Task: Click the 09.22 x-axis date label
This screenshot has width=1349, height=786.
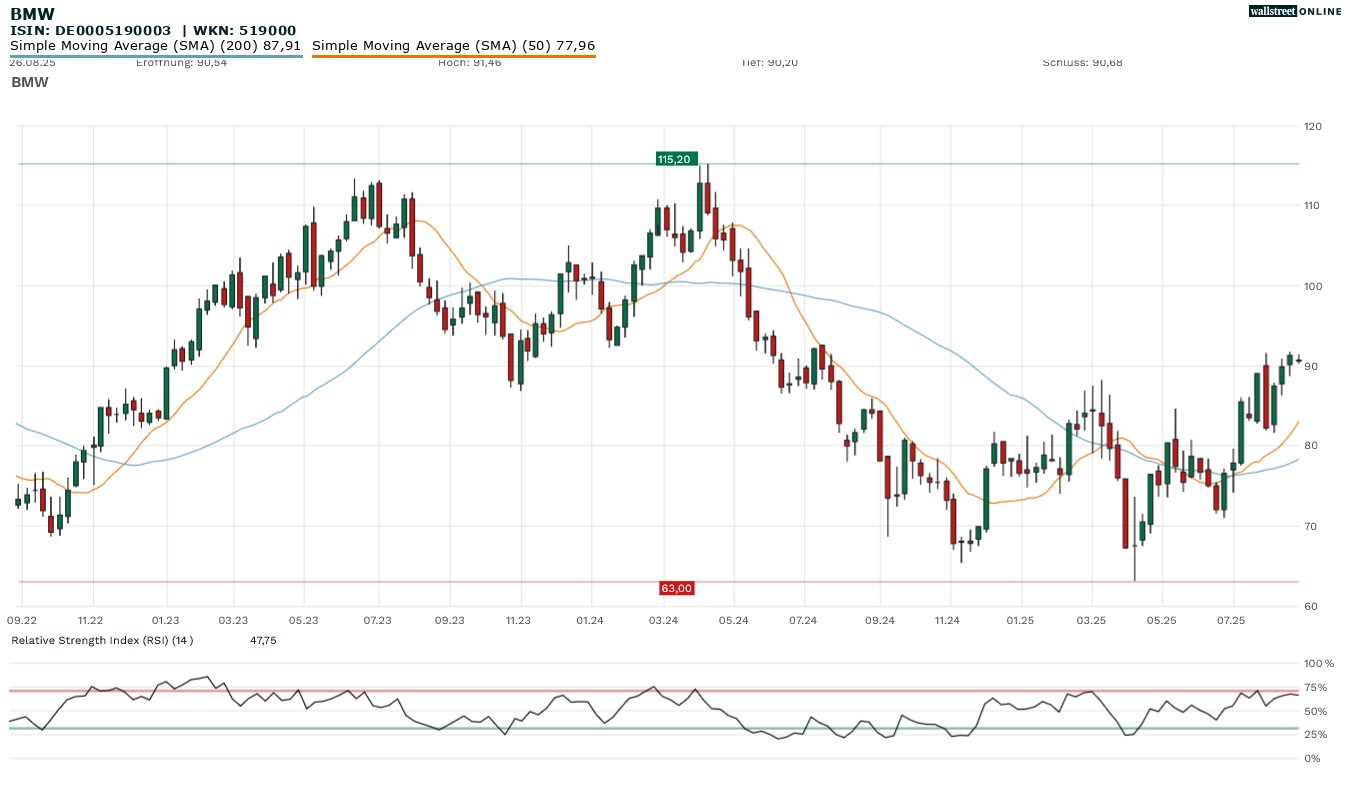Action: [22, 621]
